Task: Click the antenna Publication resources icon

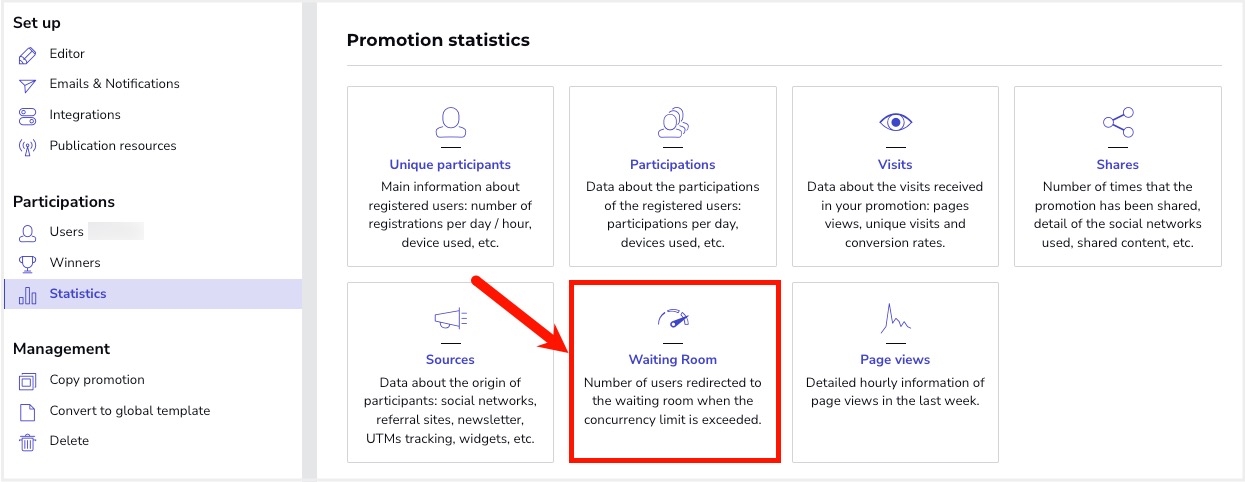Action: 28,146
